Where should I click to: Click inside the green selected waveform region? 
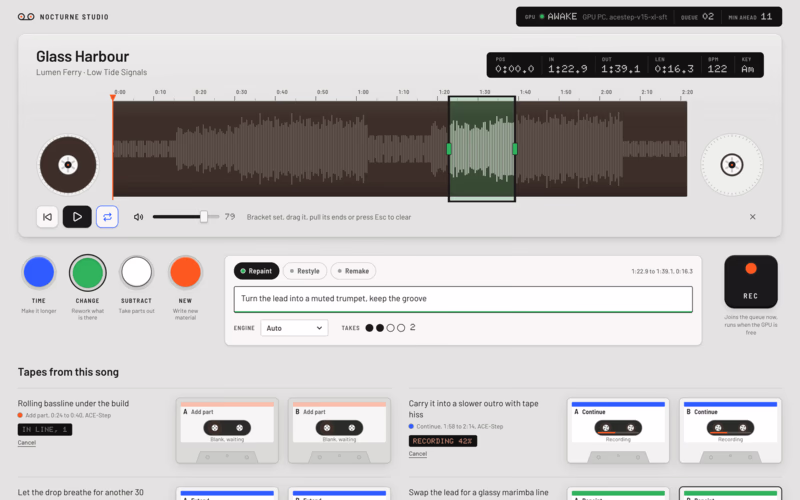pos(482,149)
